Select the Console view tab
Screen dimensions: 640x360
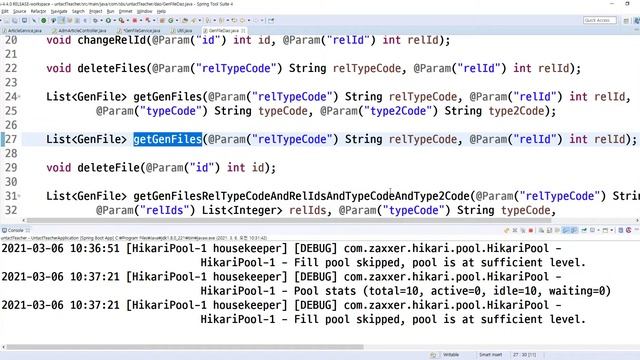click(x=16, y=231)
